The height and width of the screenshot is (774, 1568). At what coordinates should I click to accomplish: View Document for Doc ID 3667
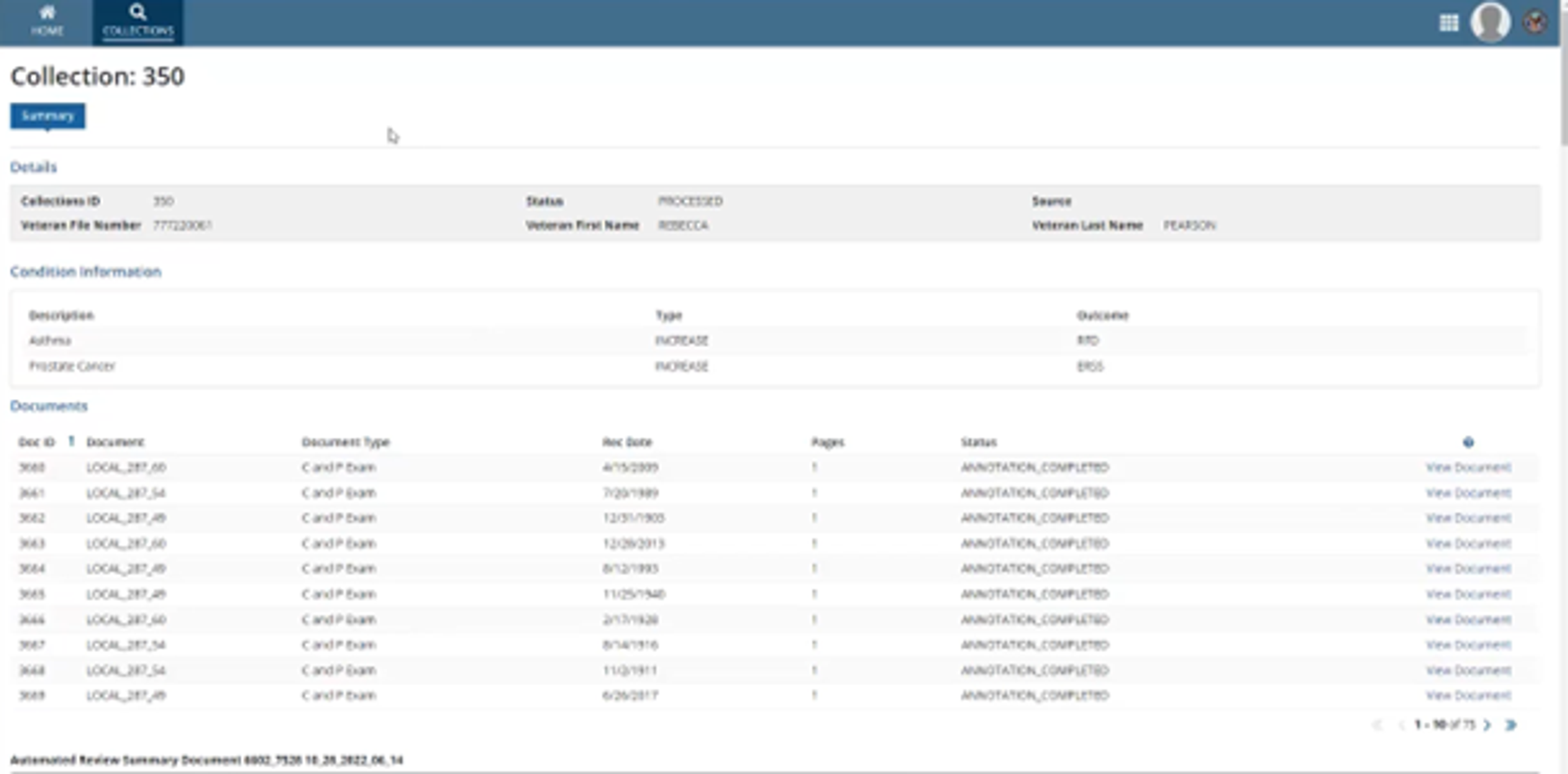click(x=1468, y=645)
